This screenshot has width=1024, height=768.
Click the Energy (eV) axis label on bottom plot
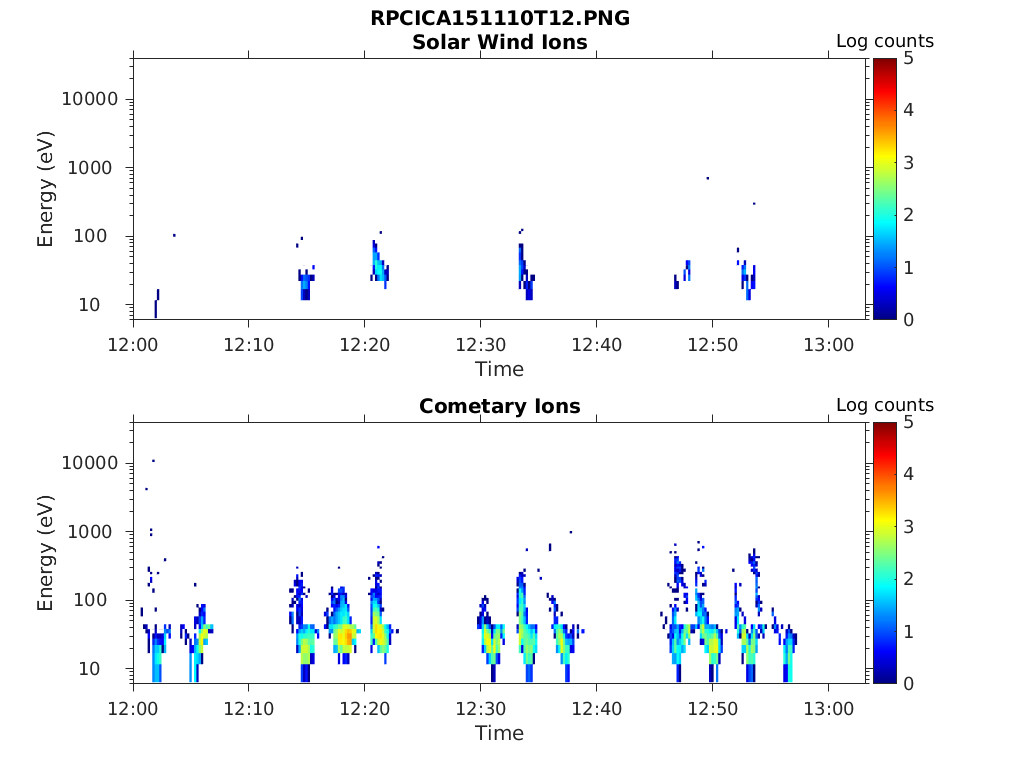44,553
